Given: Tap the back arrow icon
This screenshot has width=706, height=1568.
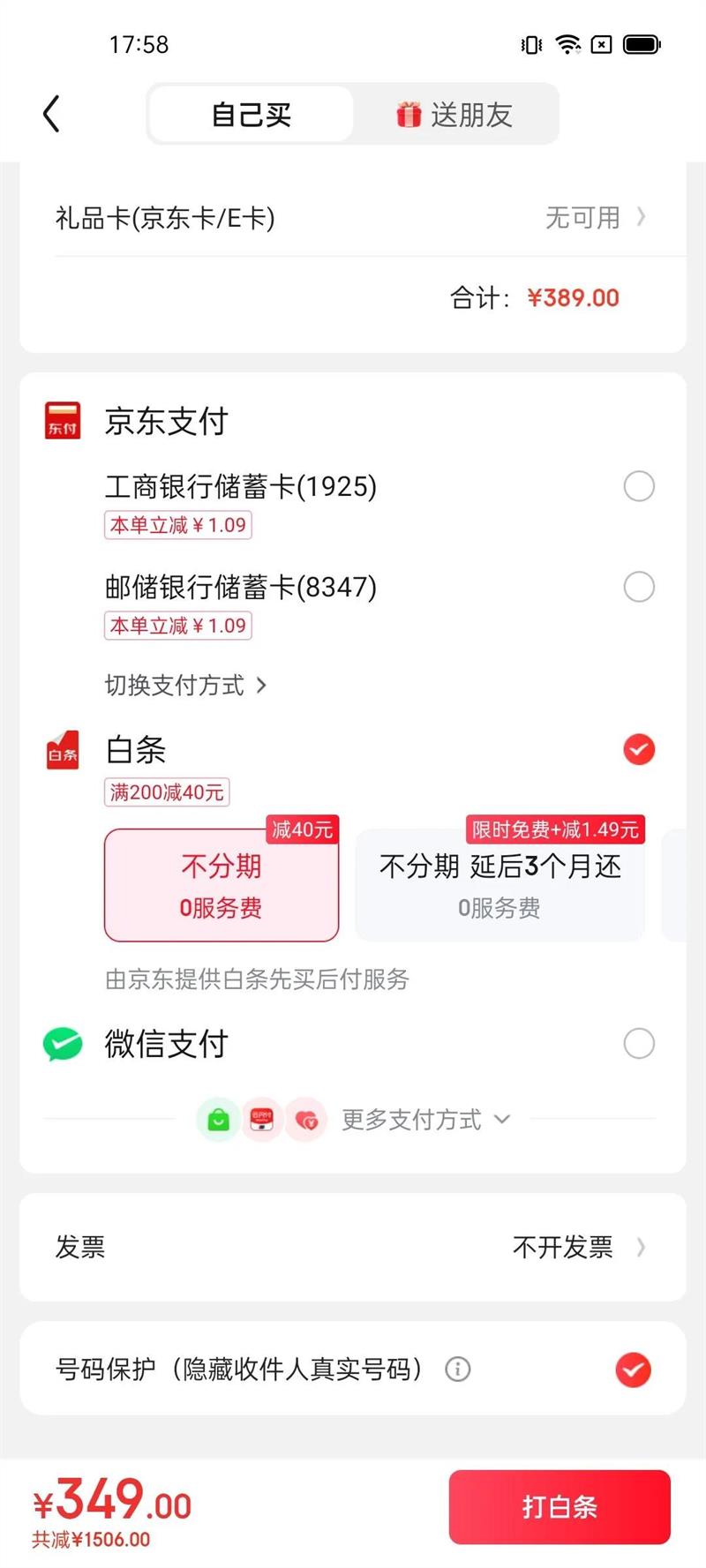Looking at the screenshot, I should pyautogui.click(x=51, y=114).
